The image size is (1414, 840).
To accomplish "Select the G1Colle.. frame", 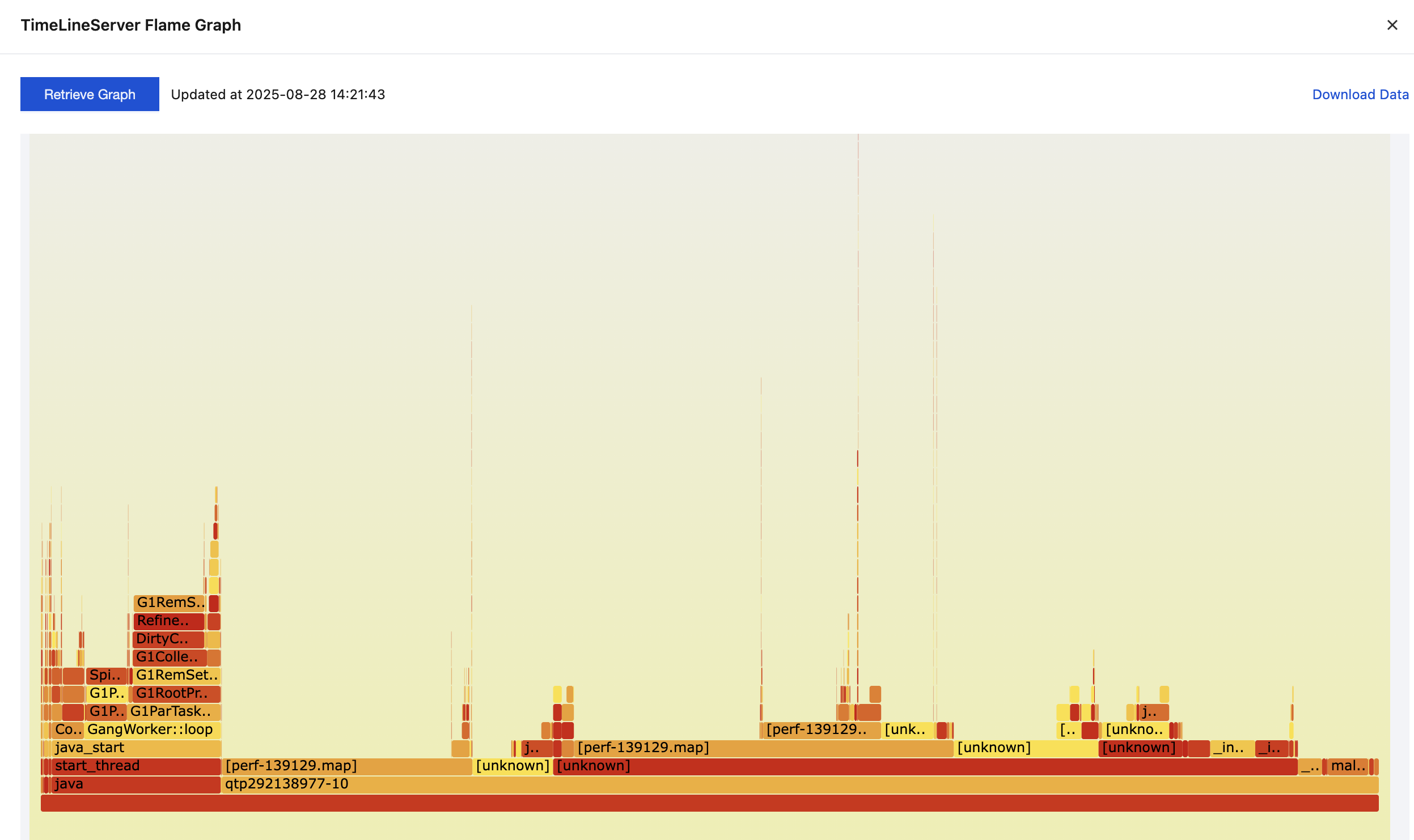I will pyautogui.click(x=169, y=657).
